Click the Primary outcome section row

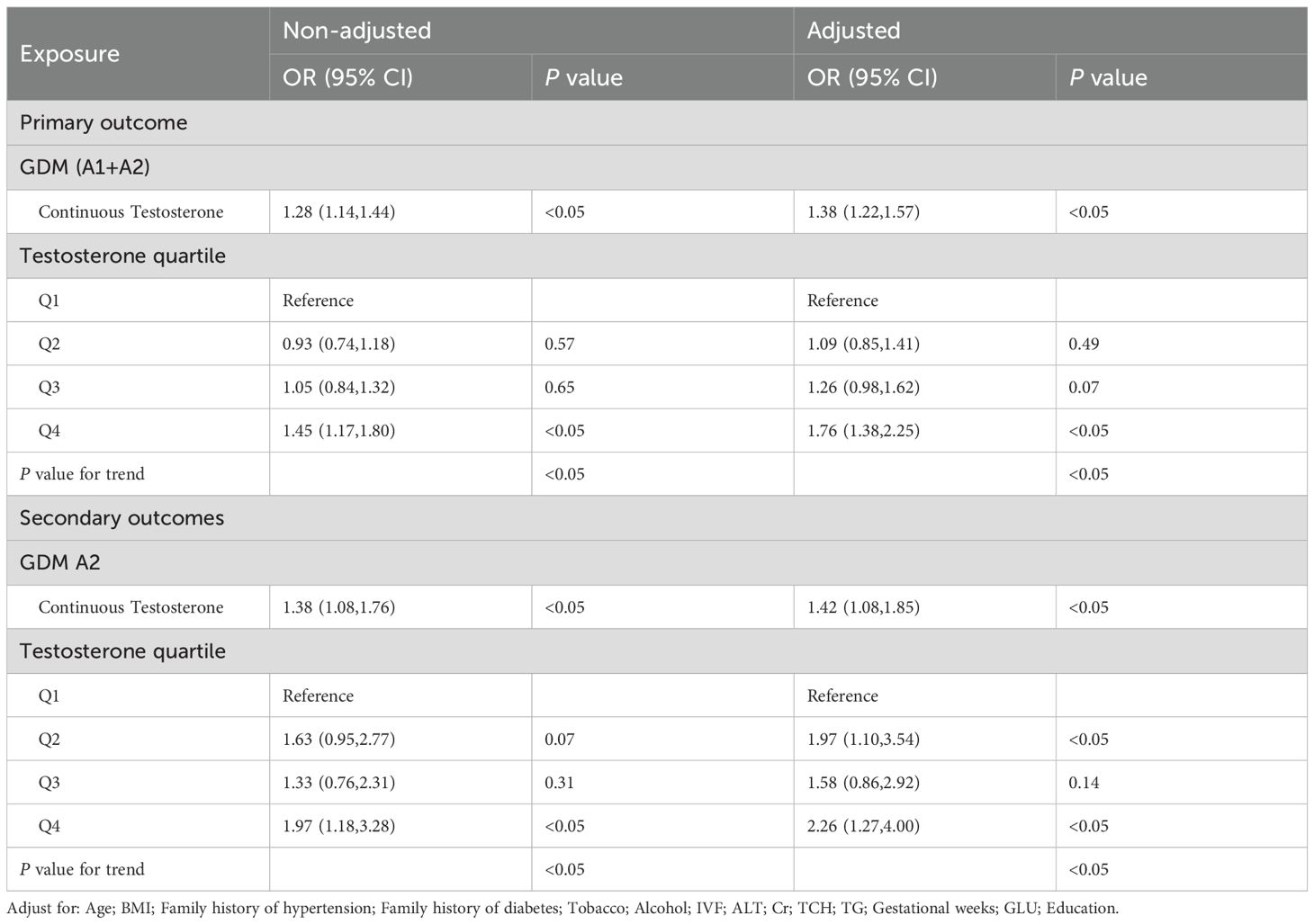pos(657,122)
